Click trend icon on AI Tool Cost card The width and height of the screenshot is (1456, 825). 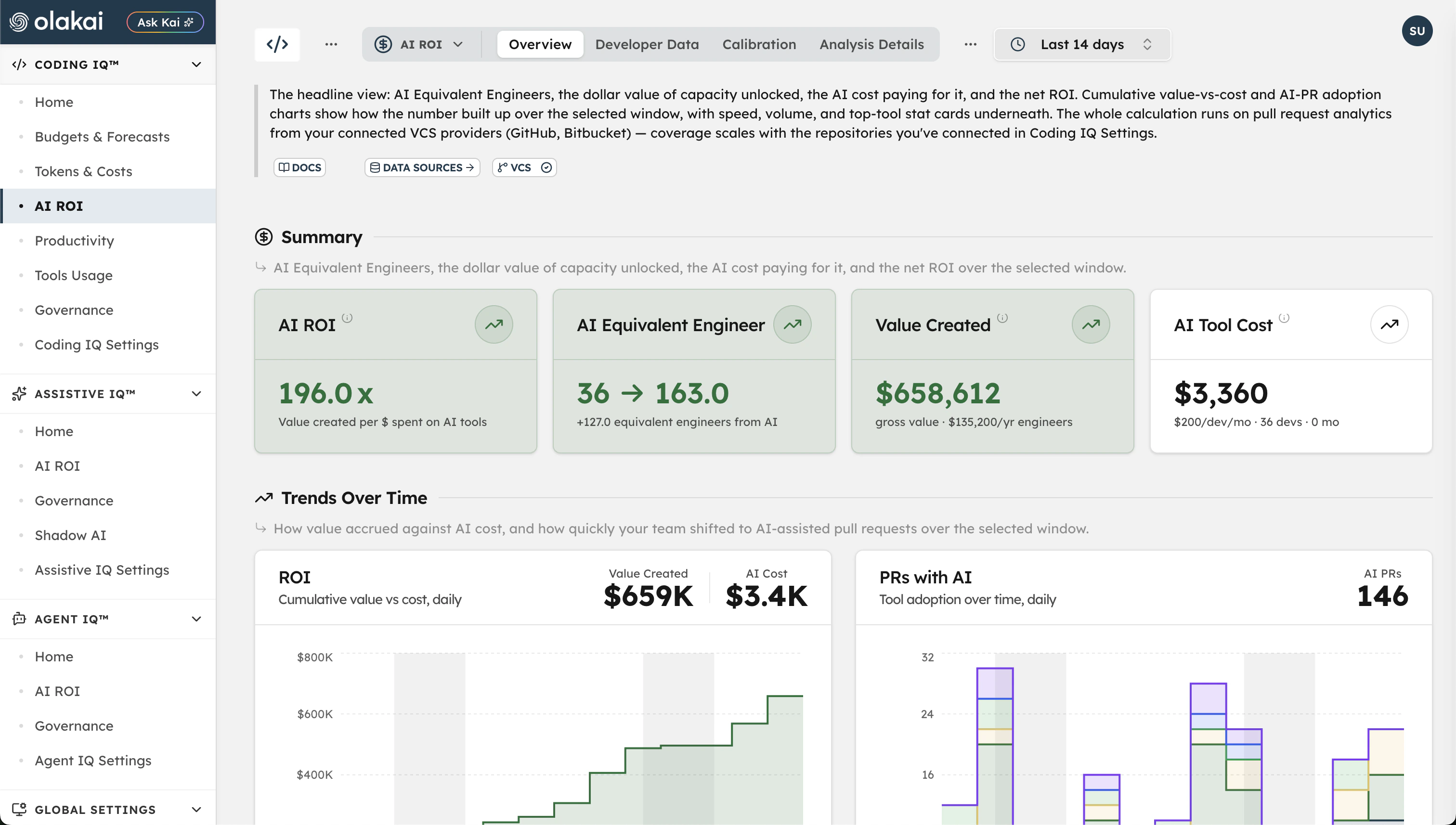click(x=1389, y=324)
